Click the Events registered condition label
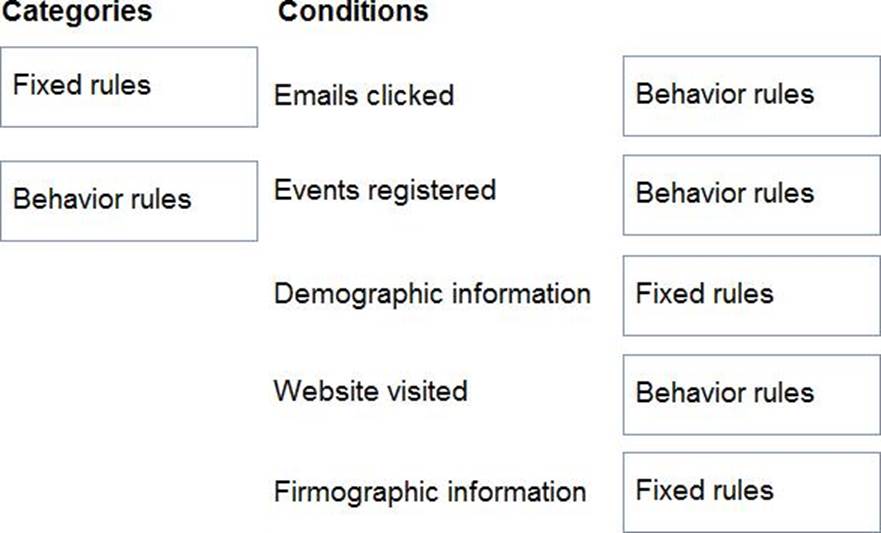Viewport: 881px width, 533px height. [x=385, y=190]
